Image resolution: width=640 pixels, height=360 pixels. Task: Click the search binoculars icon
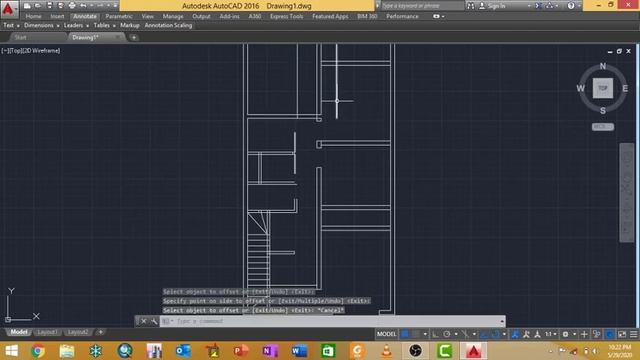coord(471,6)
